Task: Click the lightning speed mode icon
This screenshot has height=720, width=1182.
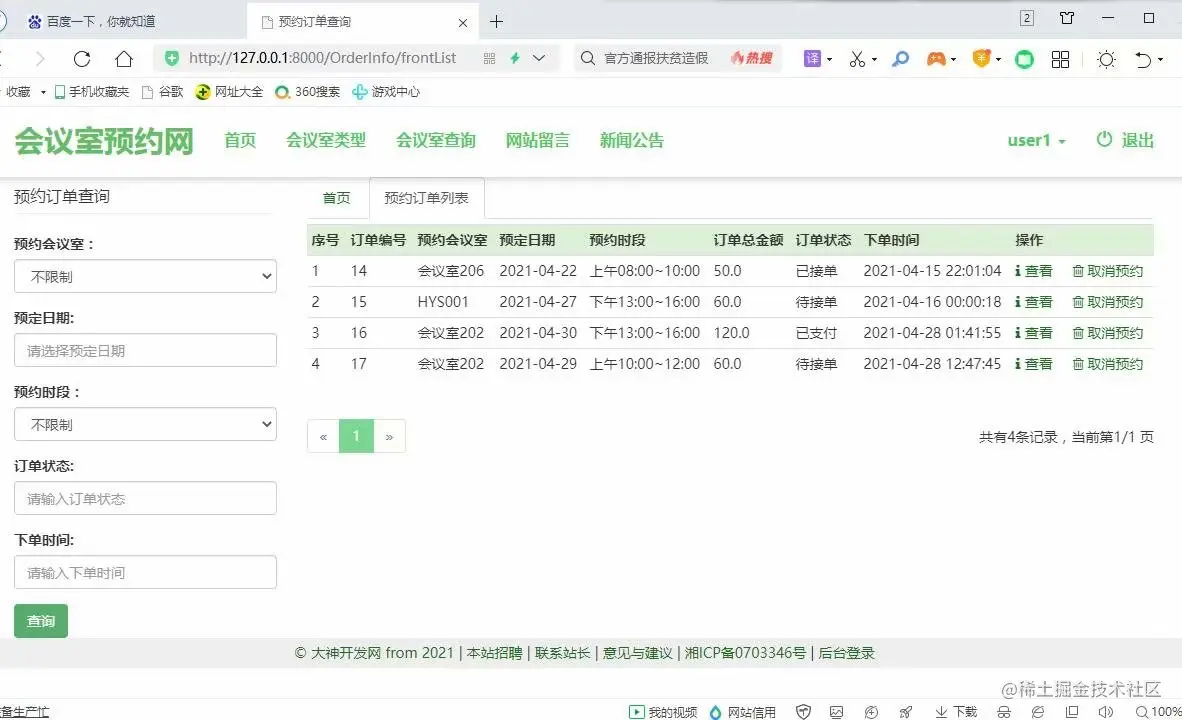Action: (x=515, y=58)
